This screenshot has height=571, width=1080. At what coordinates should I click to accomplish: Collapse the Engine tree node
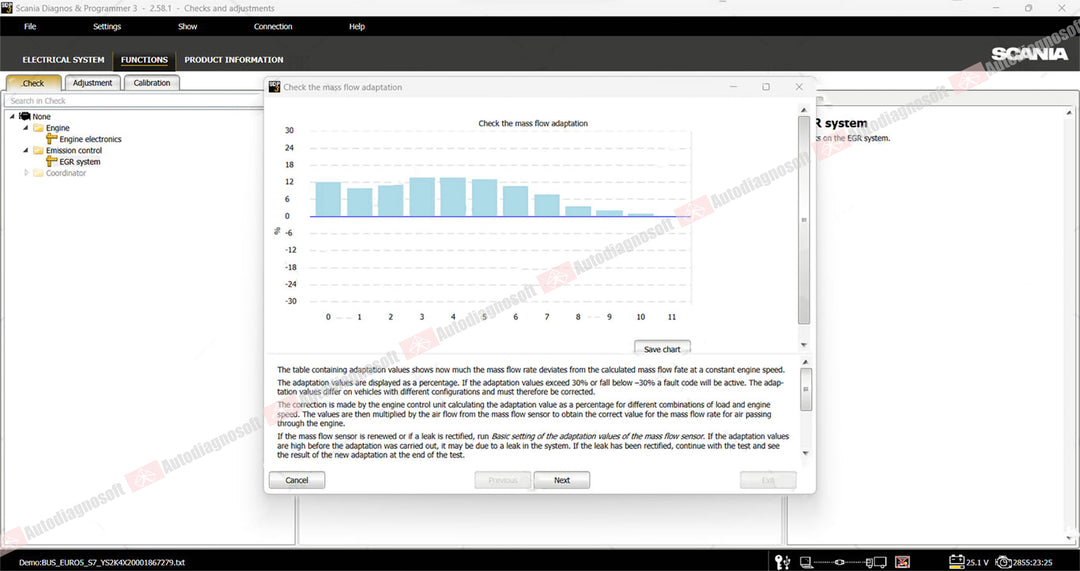coord(26,128)
